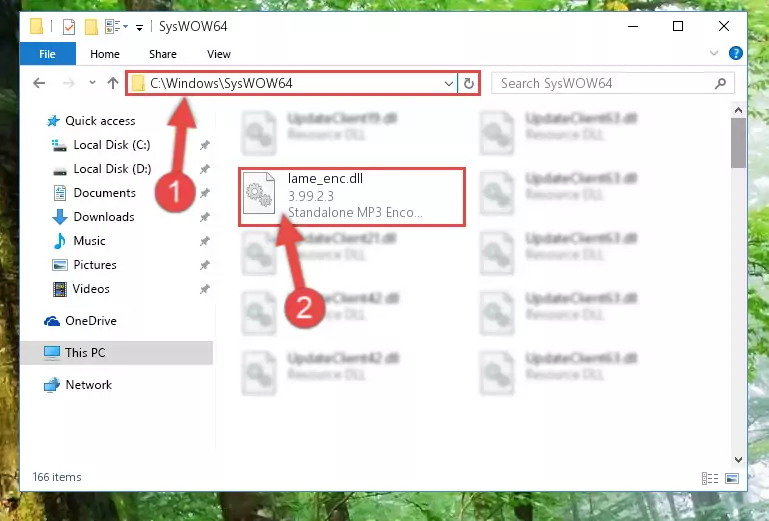Open the File ribbon tab
This screenshot has height=521, width=769.
[48, 54]
